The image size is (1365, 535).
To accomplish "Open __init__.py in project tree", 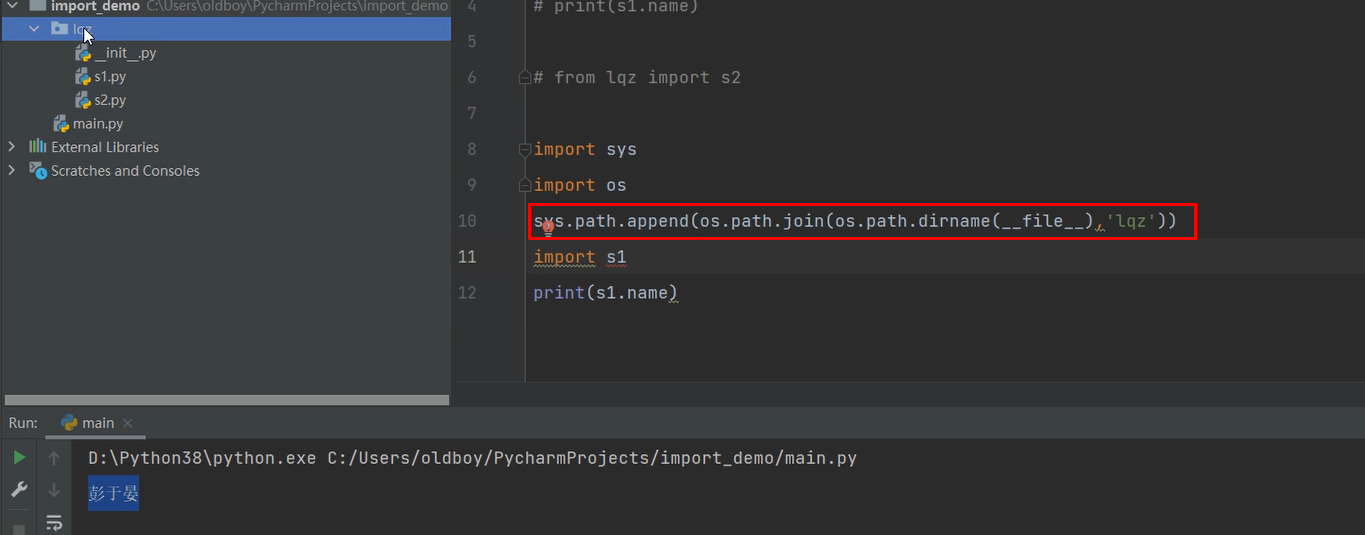I will (125, 53).
